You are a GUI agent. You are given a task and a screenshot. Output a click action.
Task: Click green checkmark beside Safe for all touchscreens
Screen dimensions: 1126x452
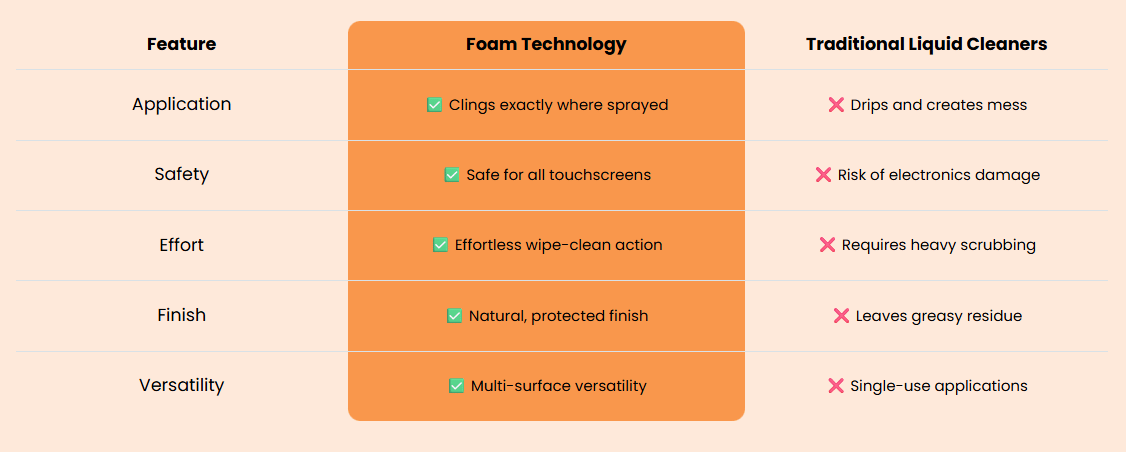pyautogui.click(x=452, y=175)
